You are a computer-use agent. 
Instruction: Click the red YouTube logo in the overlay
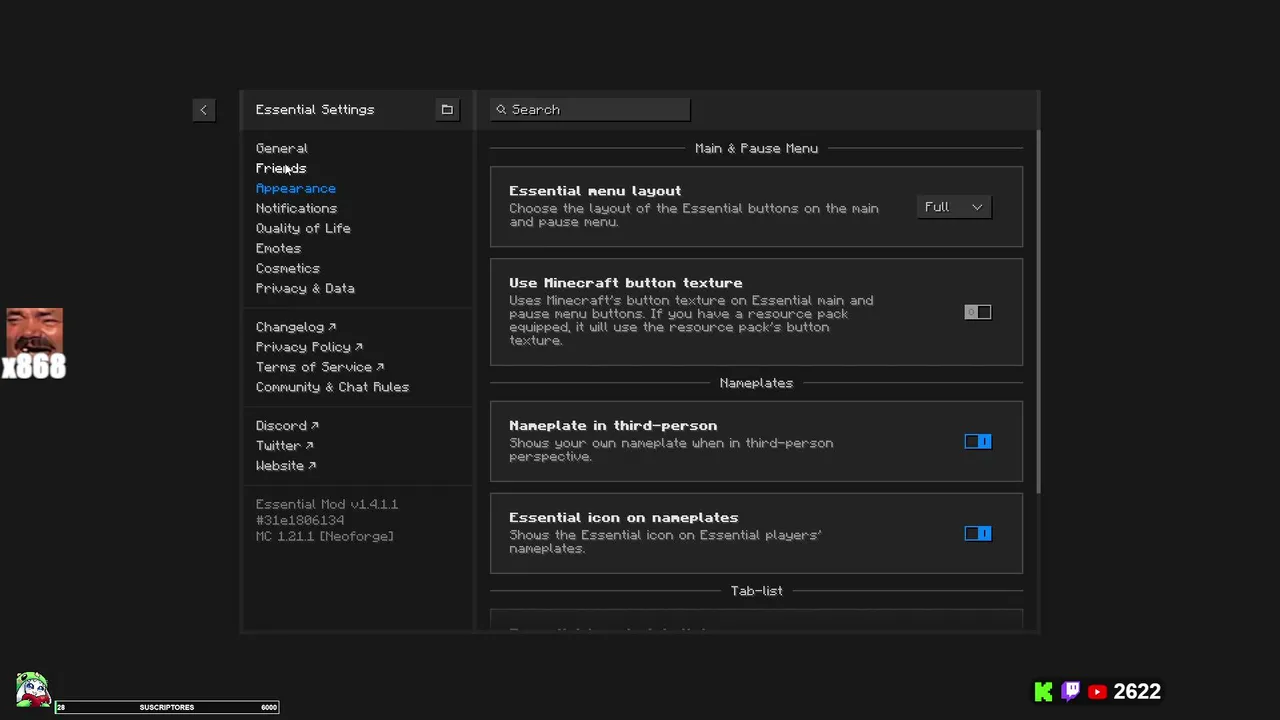coord(1097,691)
